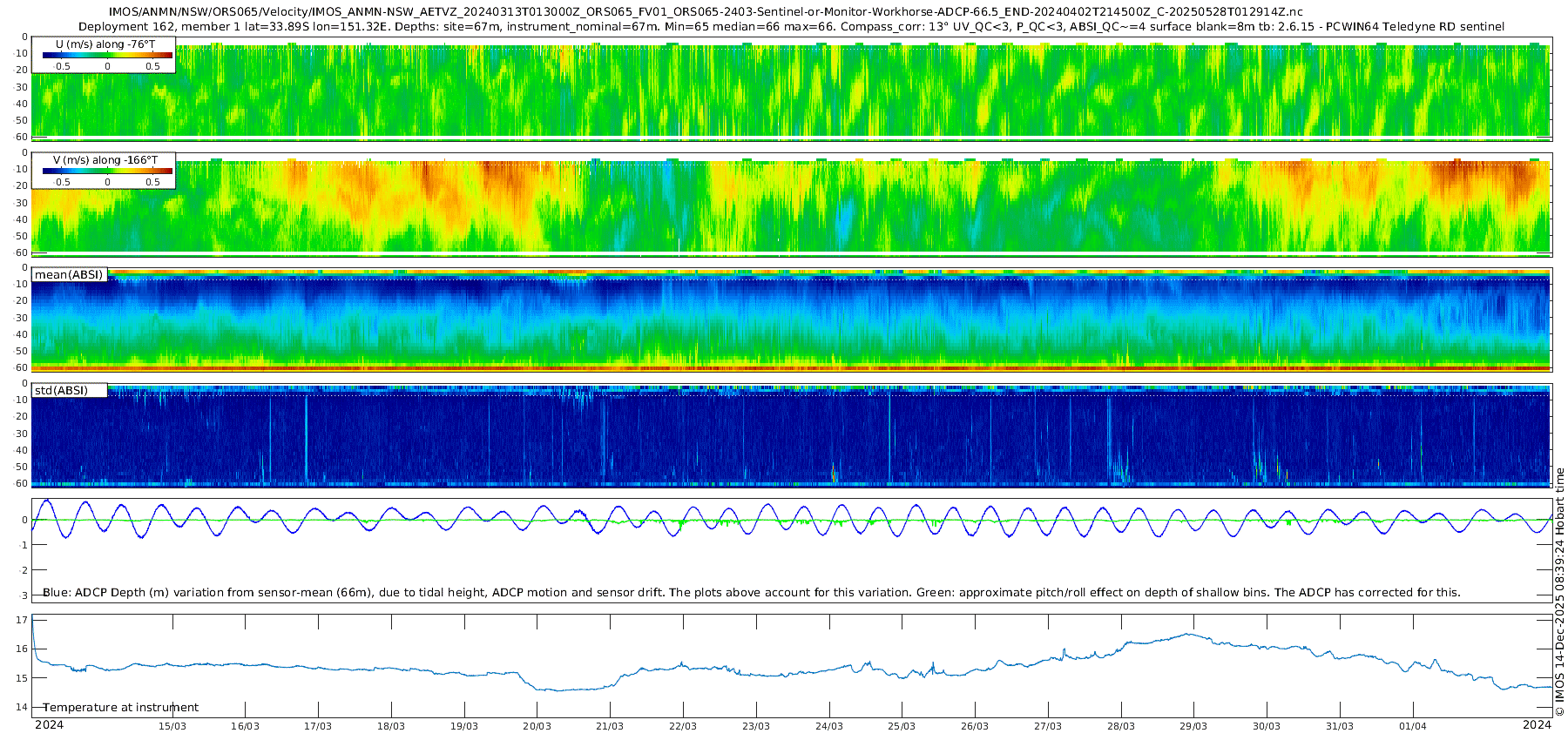This screenshot has height=740, width=1568.
Task: Click the temperature peak near 29/03
Action: pos(1190,635)
